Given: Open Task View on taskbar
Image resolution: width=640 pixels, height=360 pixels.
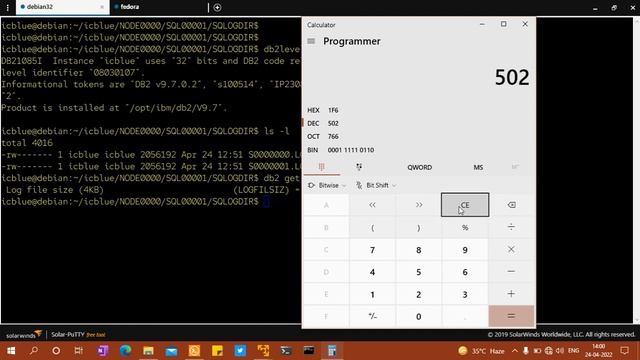Looking at the screenshot, I should tap(78, 351).
